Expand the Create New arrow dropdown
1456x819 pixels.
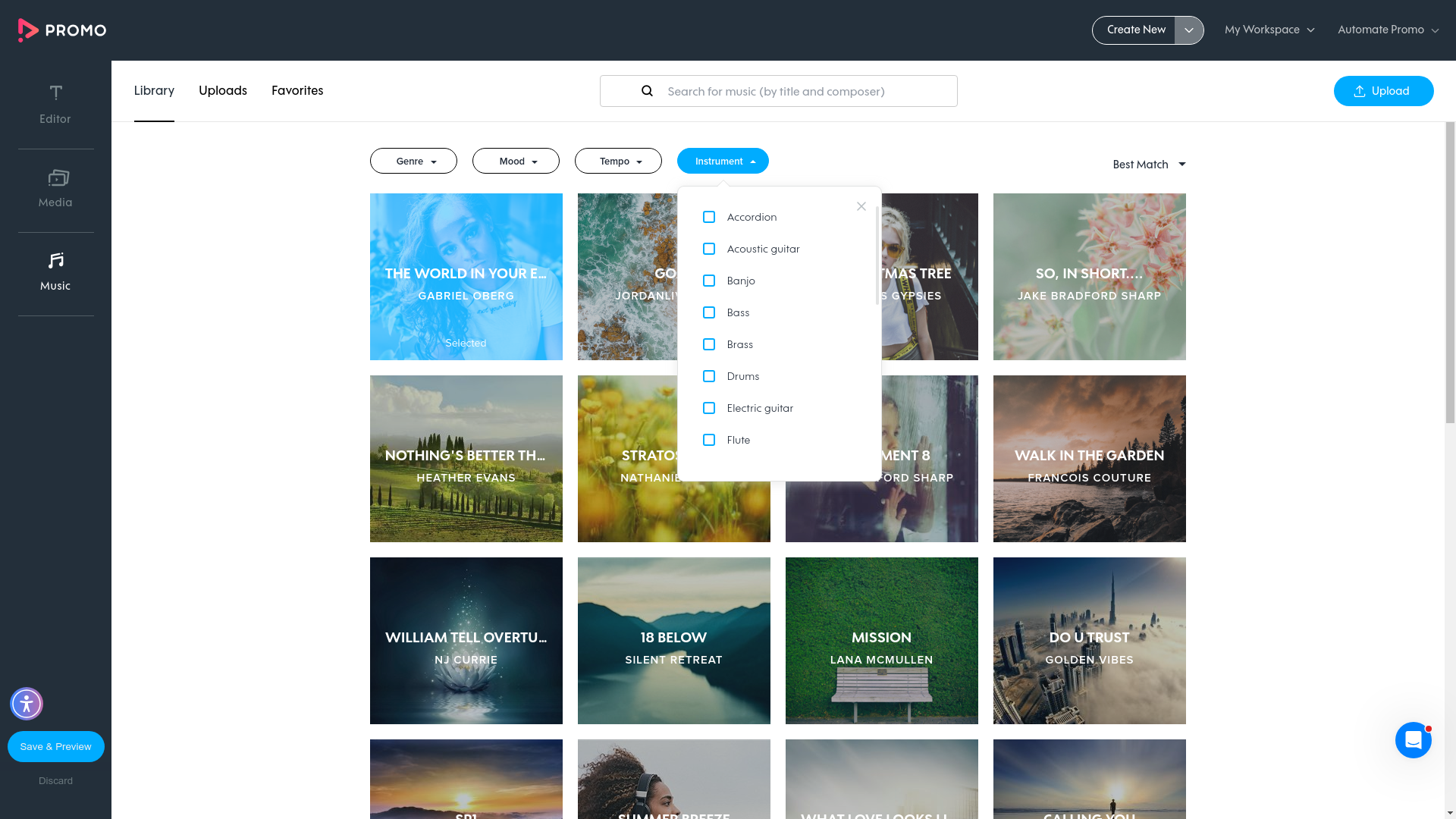[x=1189, y=30]
